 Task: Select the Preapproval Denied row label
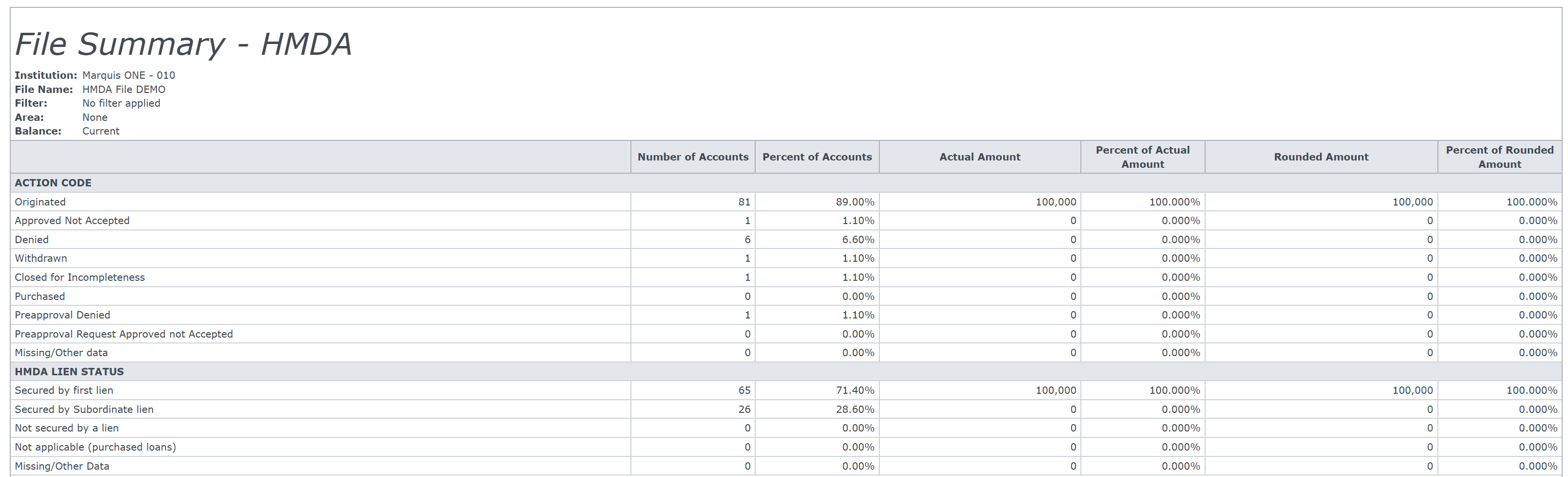coord(62,315)
